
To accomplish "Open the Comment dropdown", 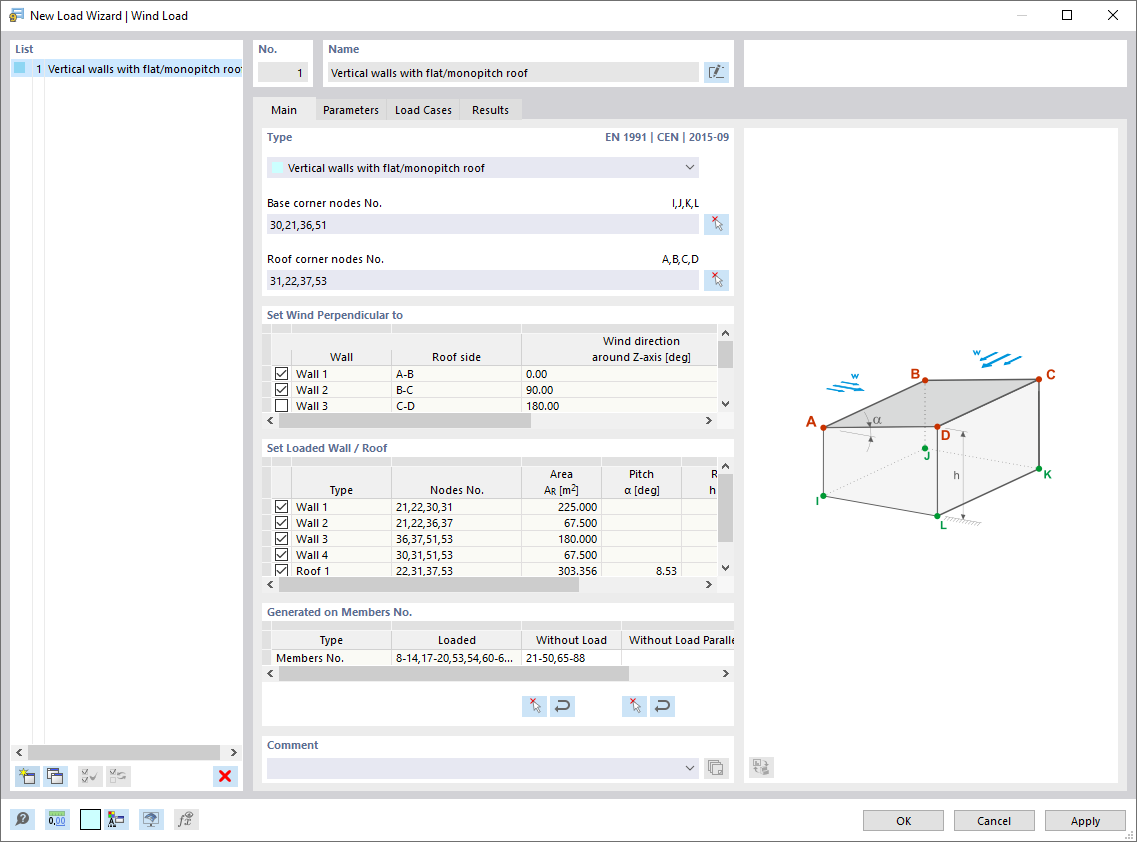I will [690, 768].
